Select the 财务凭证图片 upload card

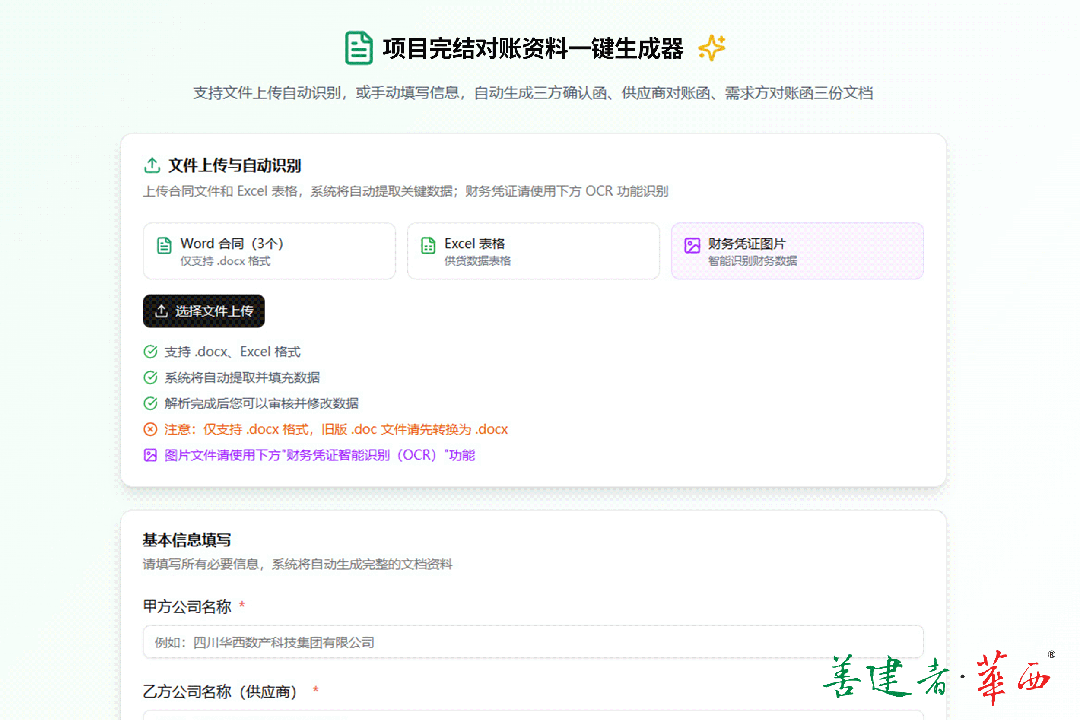[x=797, y=251]
